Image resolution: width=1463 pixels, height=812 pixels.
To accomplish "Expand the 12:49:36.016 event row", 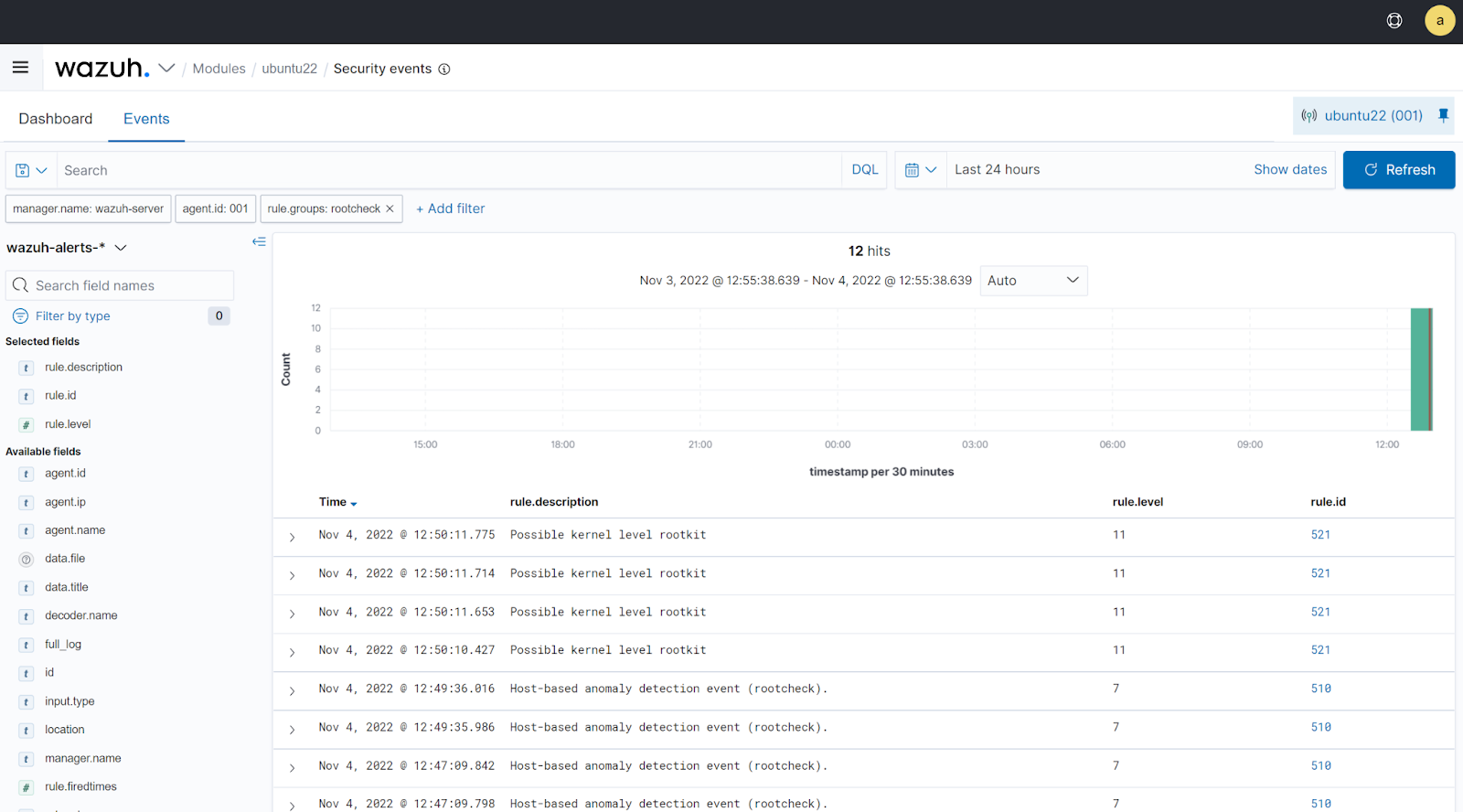I will pos(292,690).
